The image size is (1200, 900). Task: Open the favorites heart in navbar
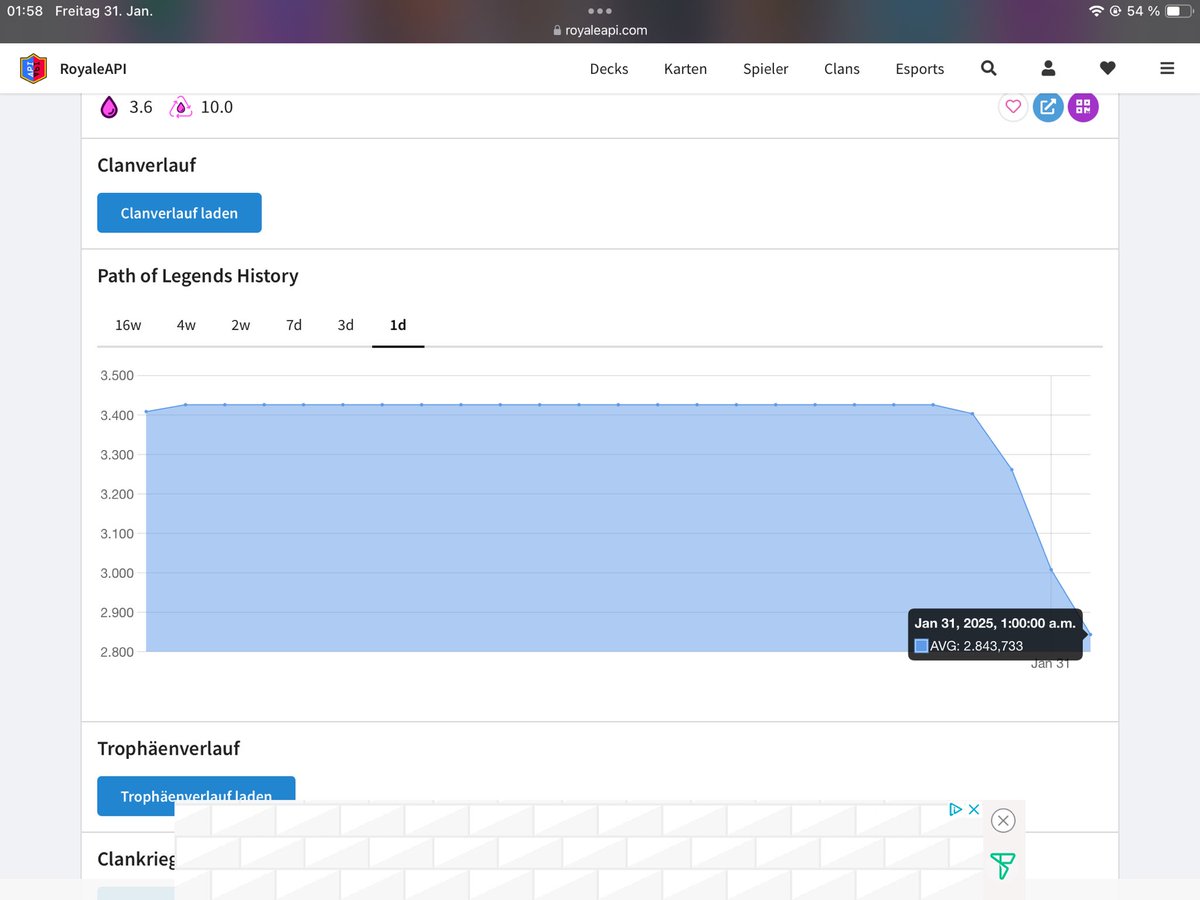(1107, 68)
